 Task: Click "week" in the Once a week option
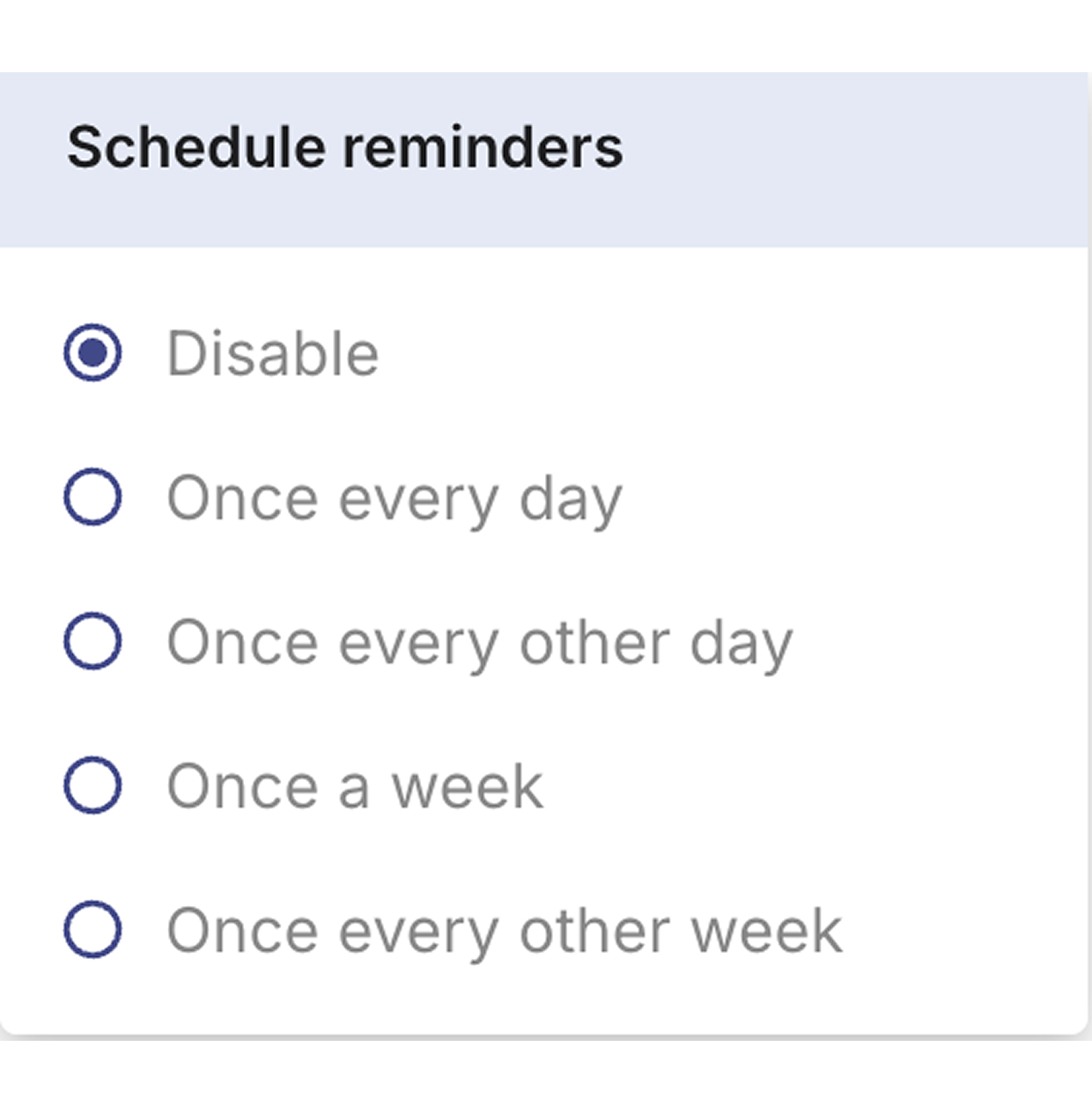(467, 786)
